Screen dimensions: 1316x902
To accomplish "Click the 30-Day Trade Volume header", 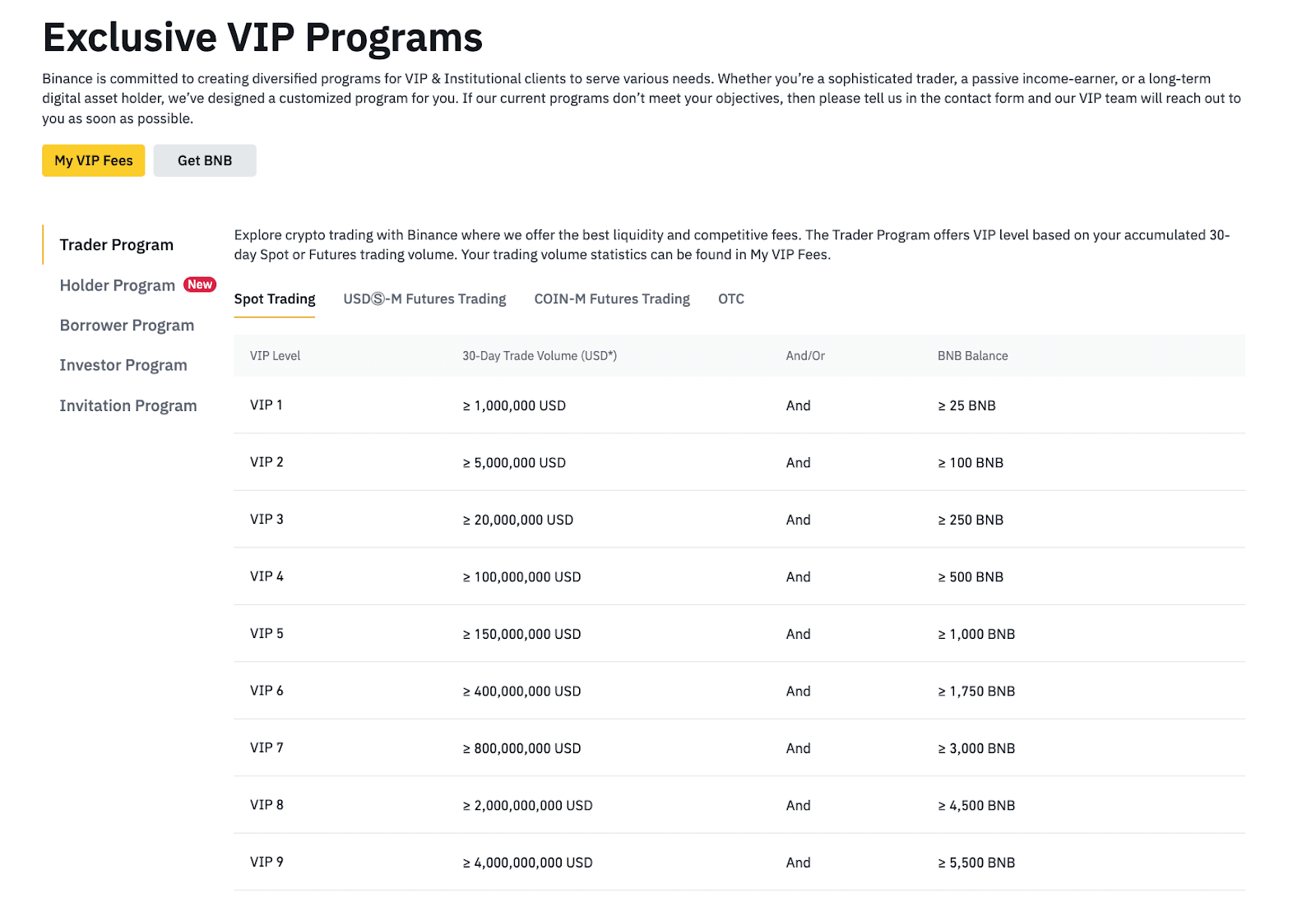I will (540, 355).
